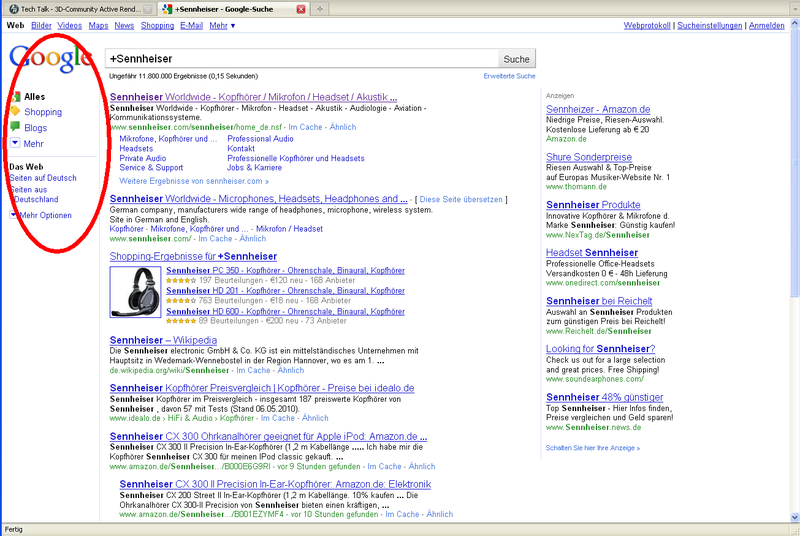Open Sennheiser bei Reichelt ad
The height and width of the screenshot is (536, 800).
(599, 301)
